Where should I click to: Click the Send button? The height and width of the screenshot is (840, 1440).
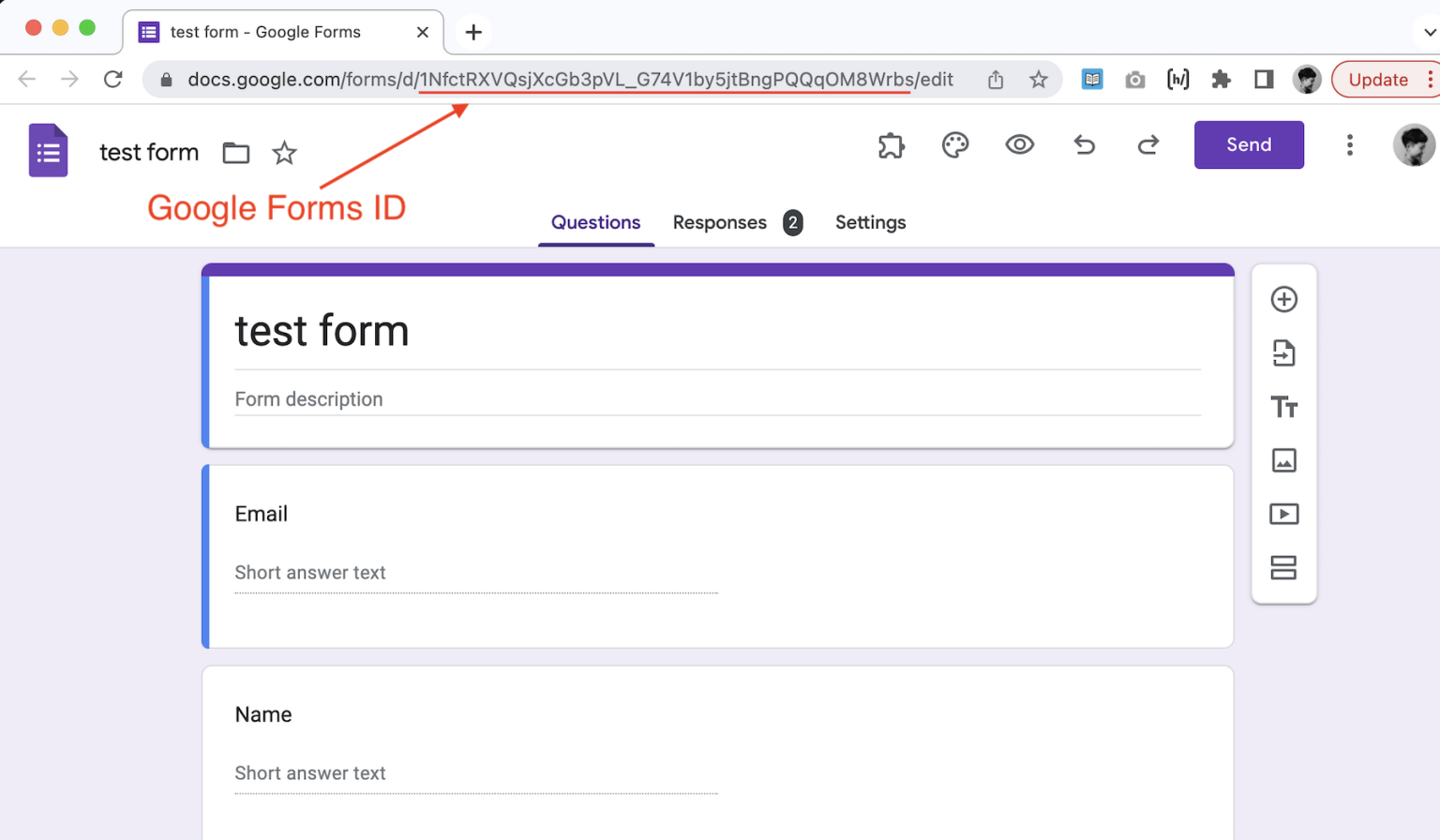pyautogui.click(x=1248, y=144)
